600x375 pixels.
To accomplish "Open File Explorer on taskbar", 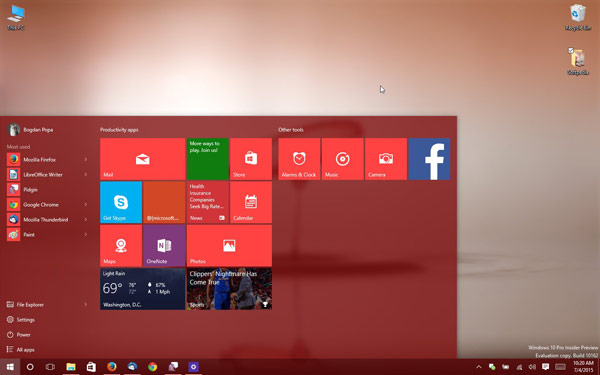I will 71,367.
